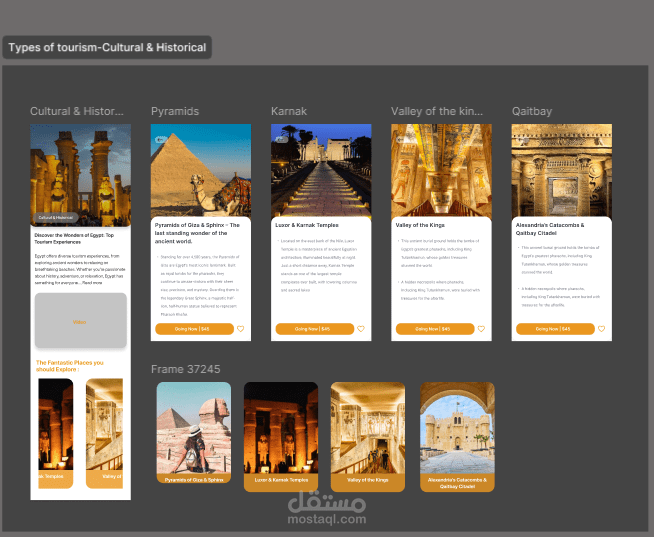Select the 'Cultural & Histor...' frame label
Image resolution: width=654 pixels, height=537 pixels.
(x=77, y=111)
